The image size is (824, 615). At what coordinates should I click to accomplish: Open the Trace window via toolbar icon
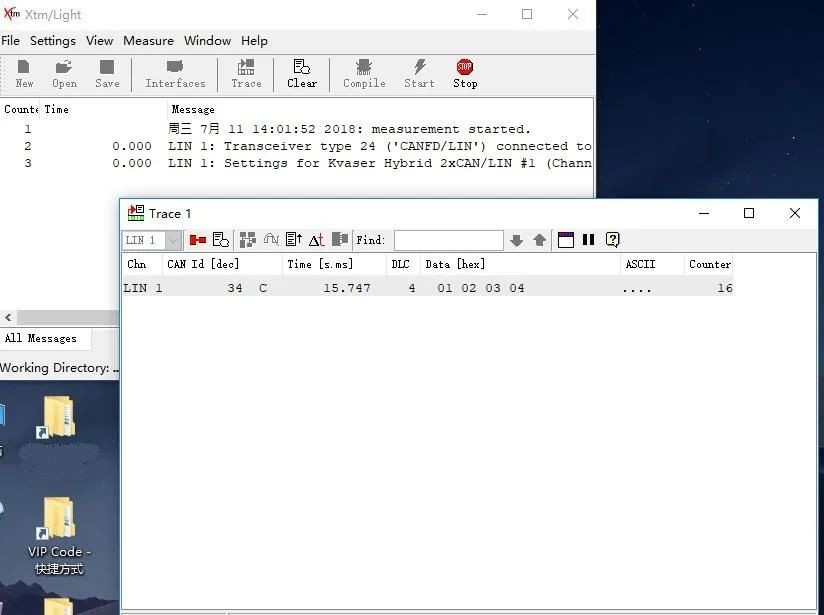click(246, 74)
